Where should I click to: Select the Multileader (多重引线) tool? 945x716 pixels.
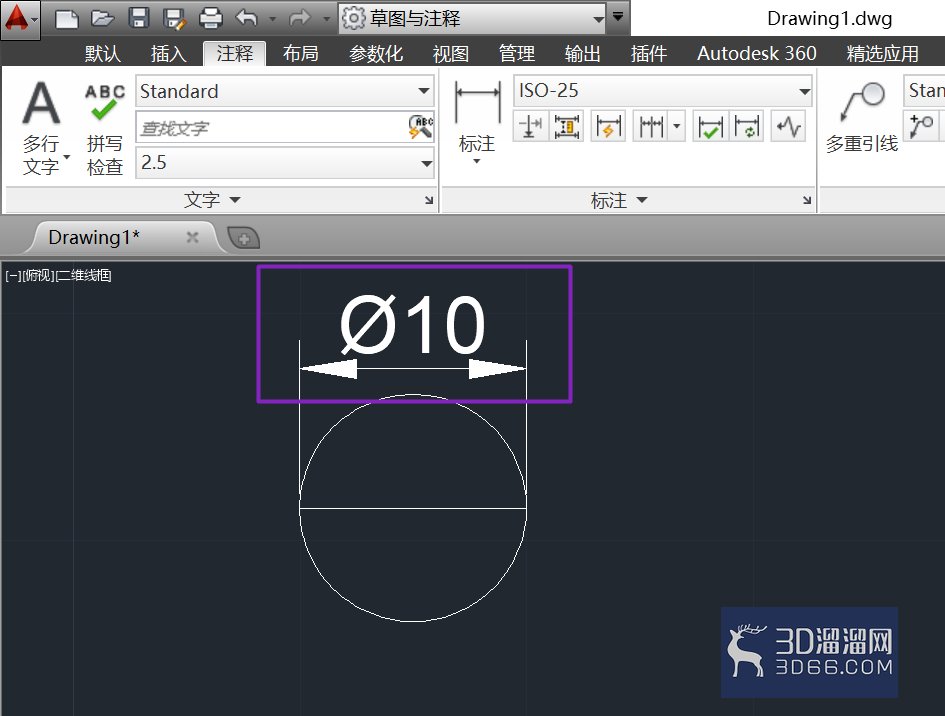click(x=862, y=118)
